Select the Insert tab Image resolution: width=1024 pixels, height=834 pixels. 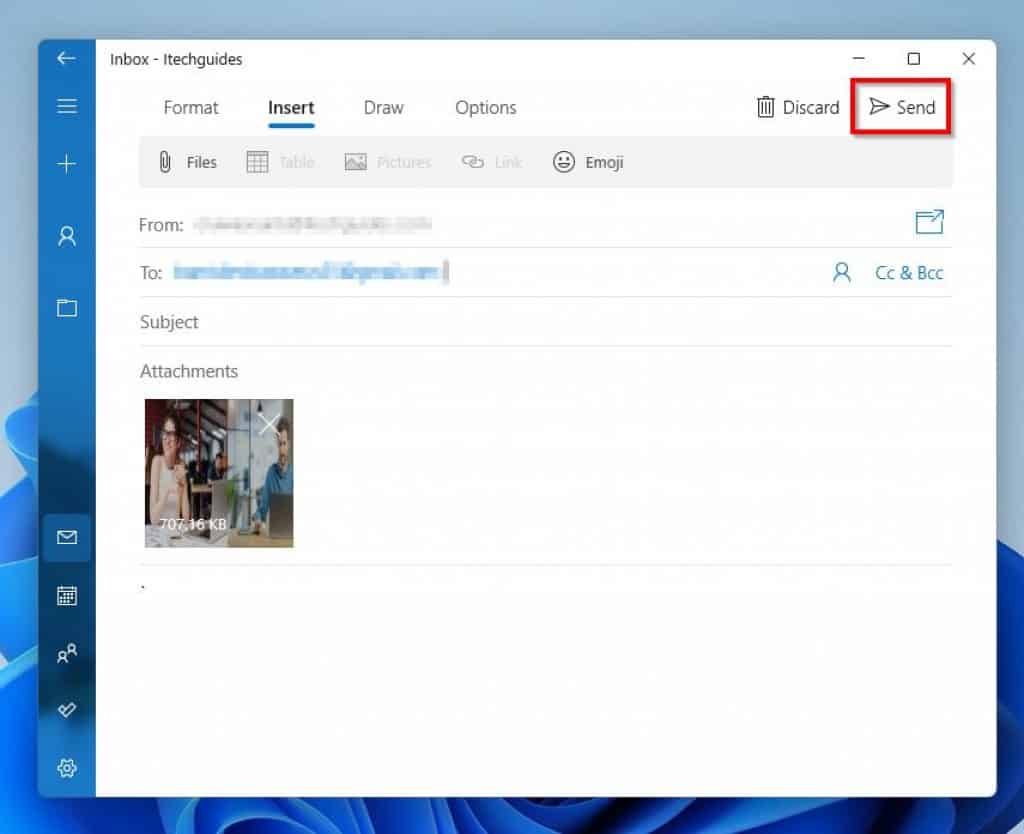click(291, 108)
